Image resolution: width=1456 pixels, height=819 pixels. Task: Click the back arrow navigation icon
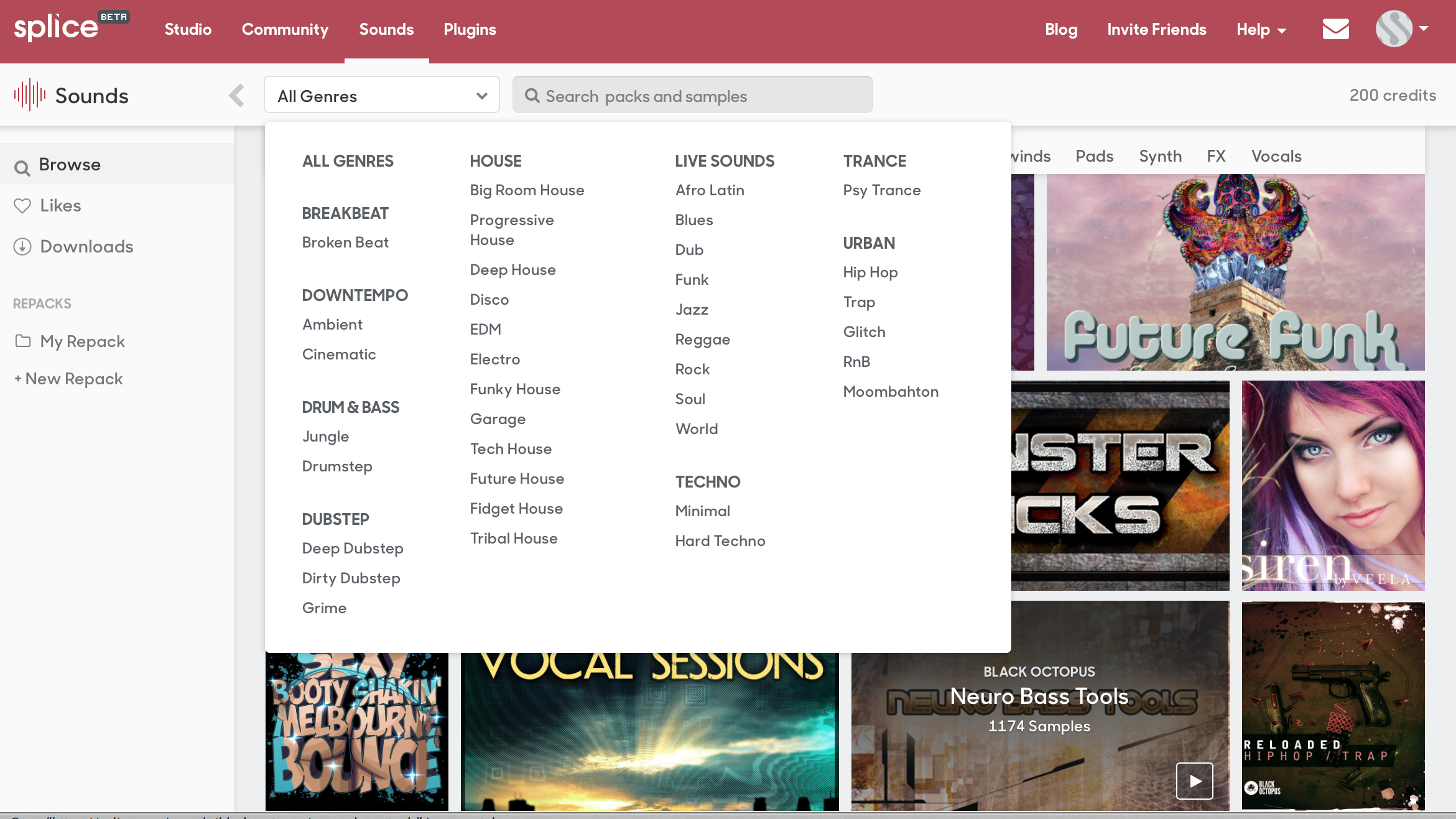coord(237,96)
